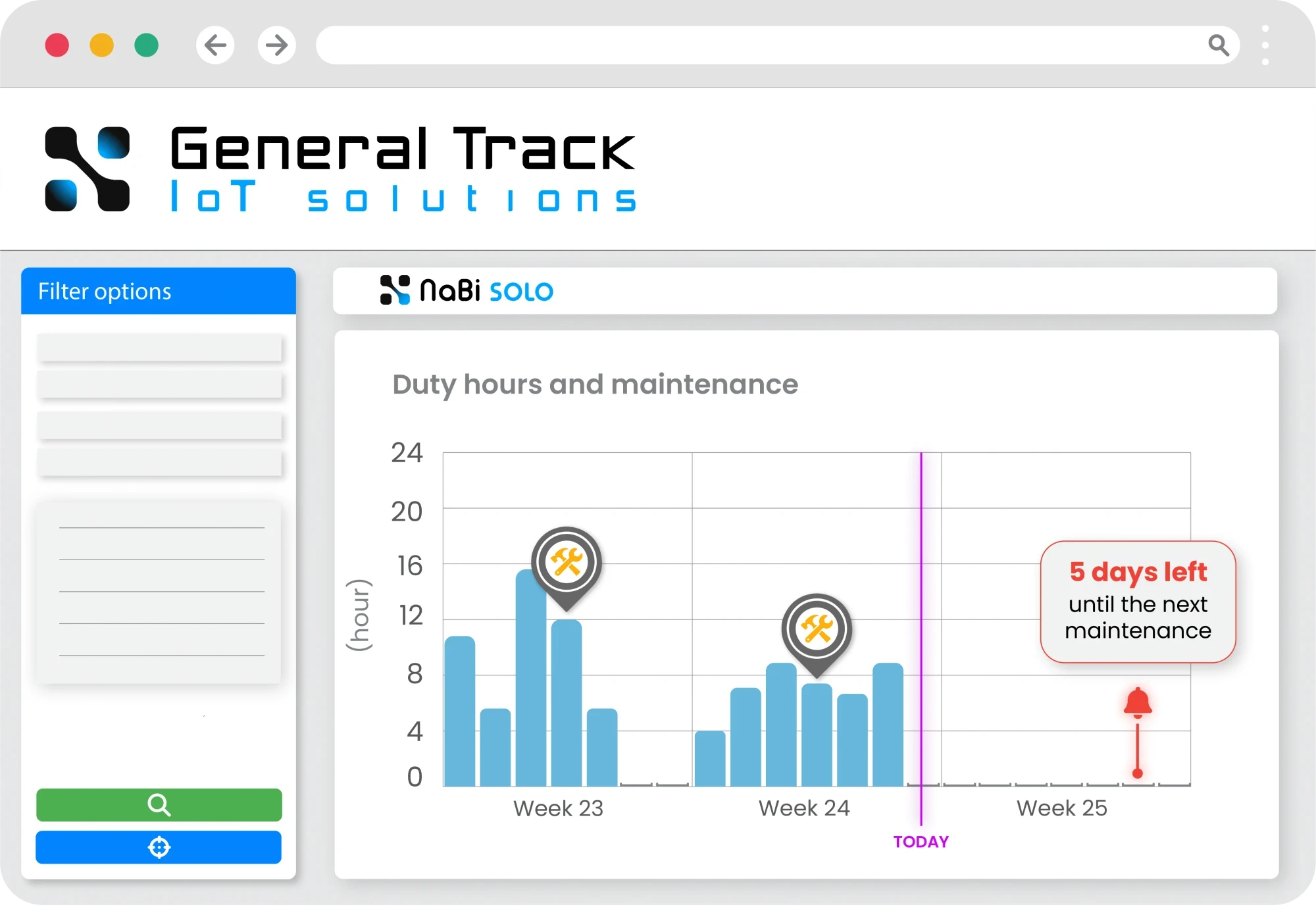The width and height of the screenshot is (1316, 911).
Task: Click the NaBi SOLO logo
Action: pos(467,290)
